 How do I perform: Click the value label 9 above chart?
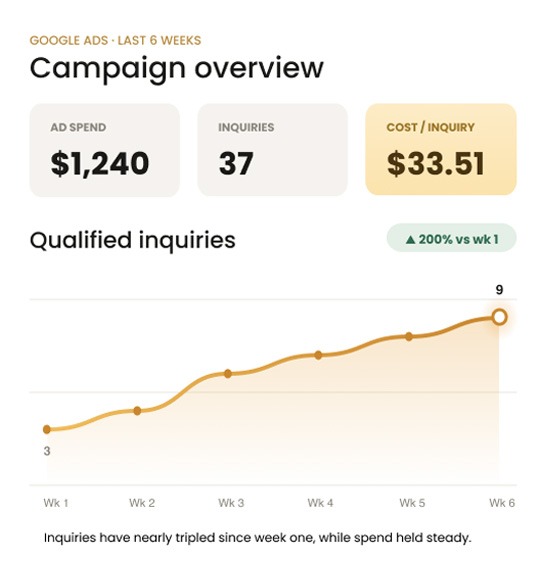pos(499,290)
